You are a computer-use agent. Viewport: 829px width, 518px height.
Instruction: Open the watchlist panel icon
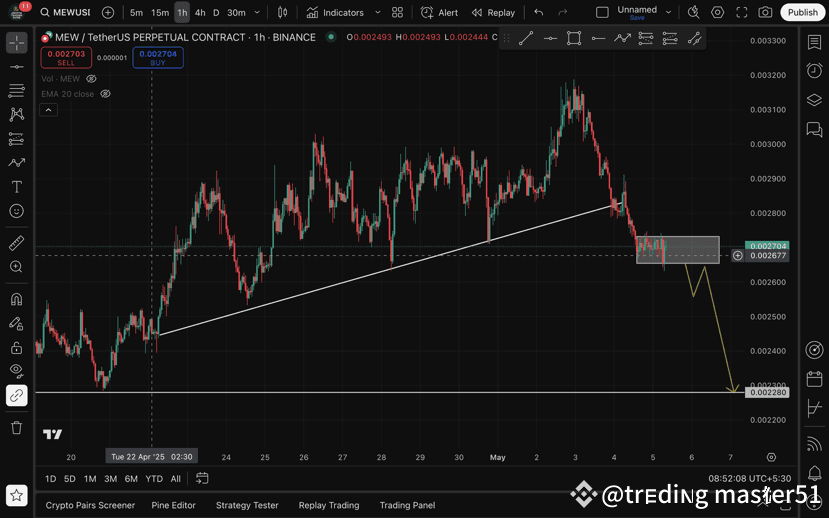coord(814,42)
